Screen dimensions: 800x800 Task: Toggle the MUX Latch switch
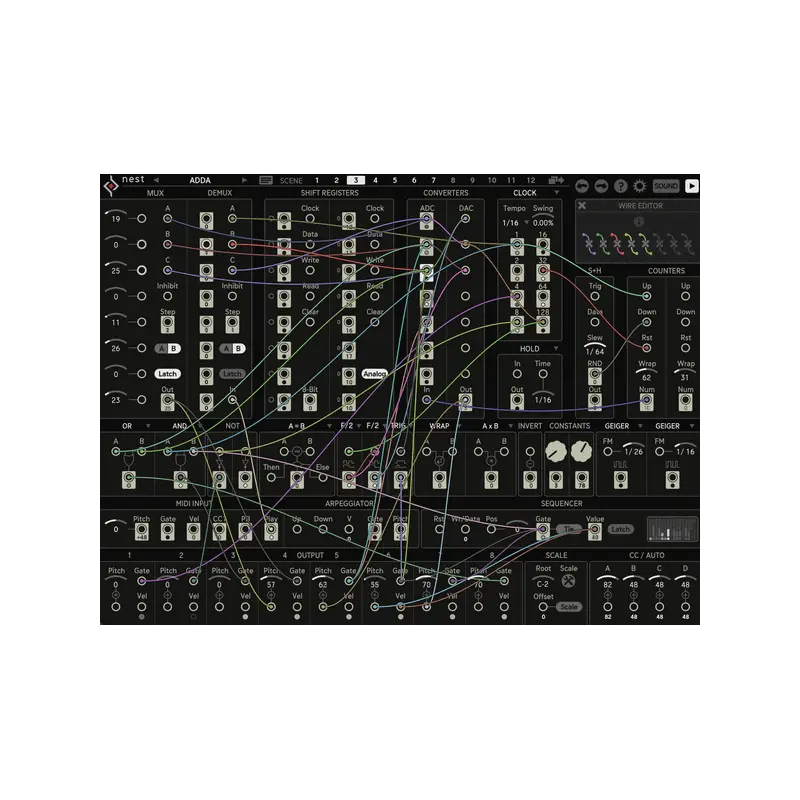click(x=167, y=374)
